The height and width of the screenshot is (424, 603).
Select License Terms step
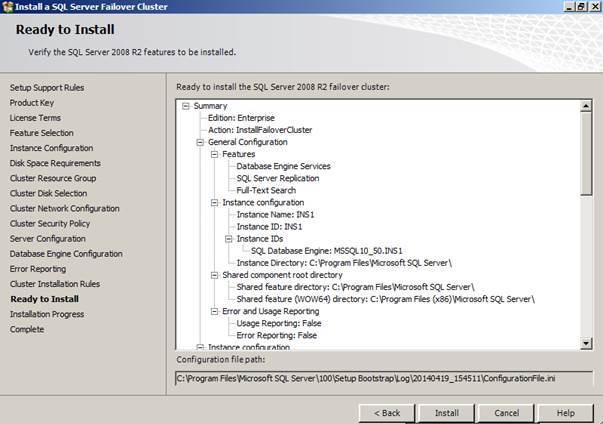coord(35,118)
